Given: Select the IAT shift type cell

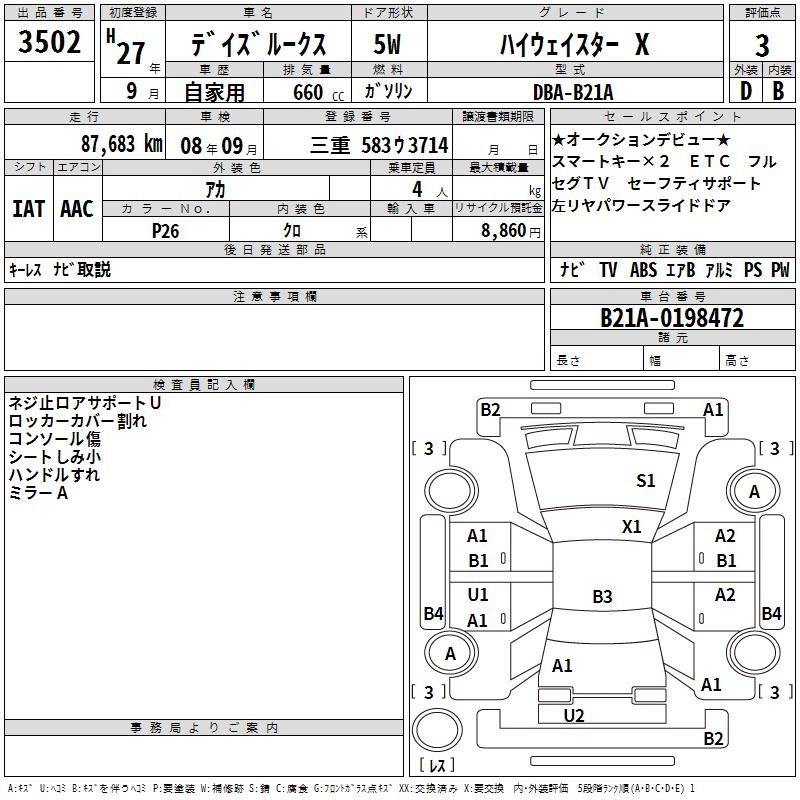Looking at the screenshot, I should point(29,209).
